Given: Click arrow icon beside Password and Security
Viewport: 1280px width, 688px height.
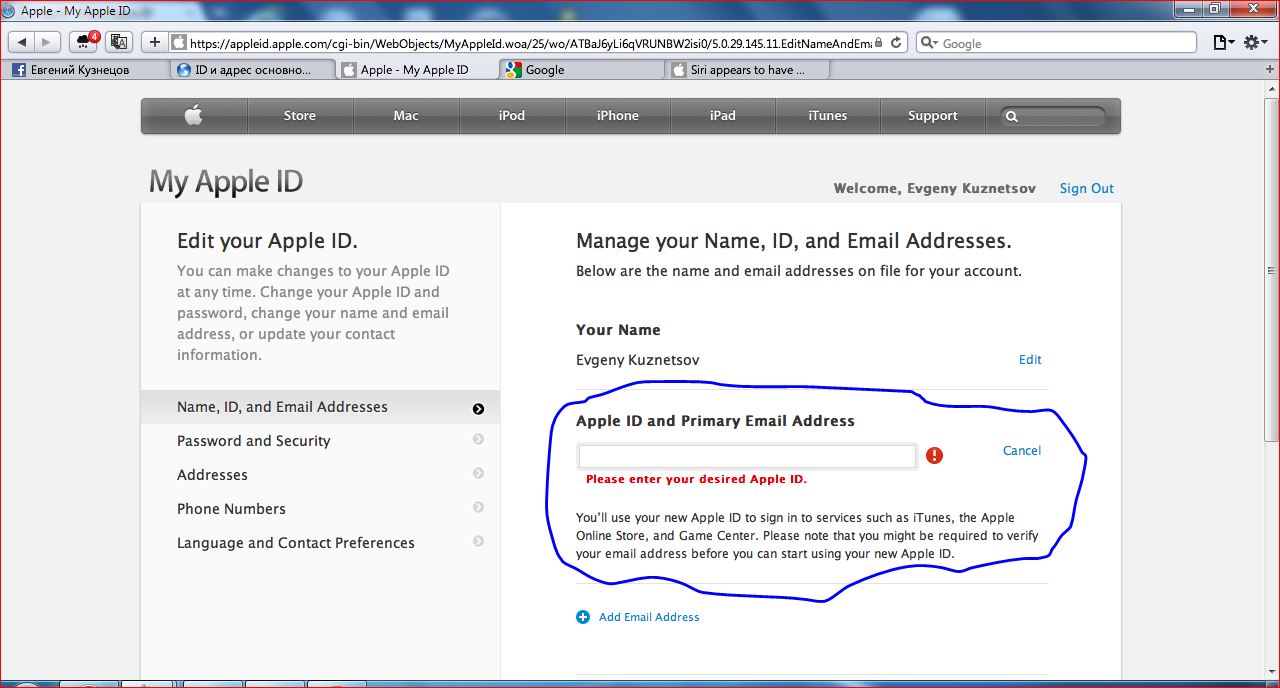Looking at the screenshot, I should [478, 439].
